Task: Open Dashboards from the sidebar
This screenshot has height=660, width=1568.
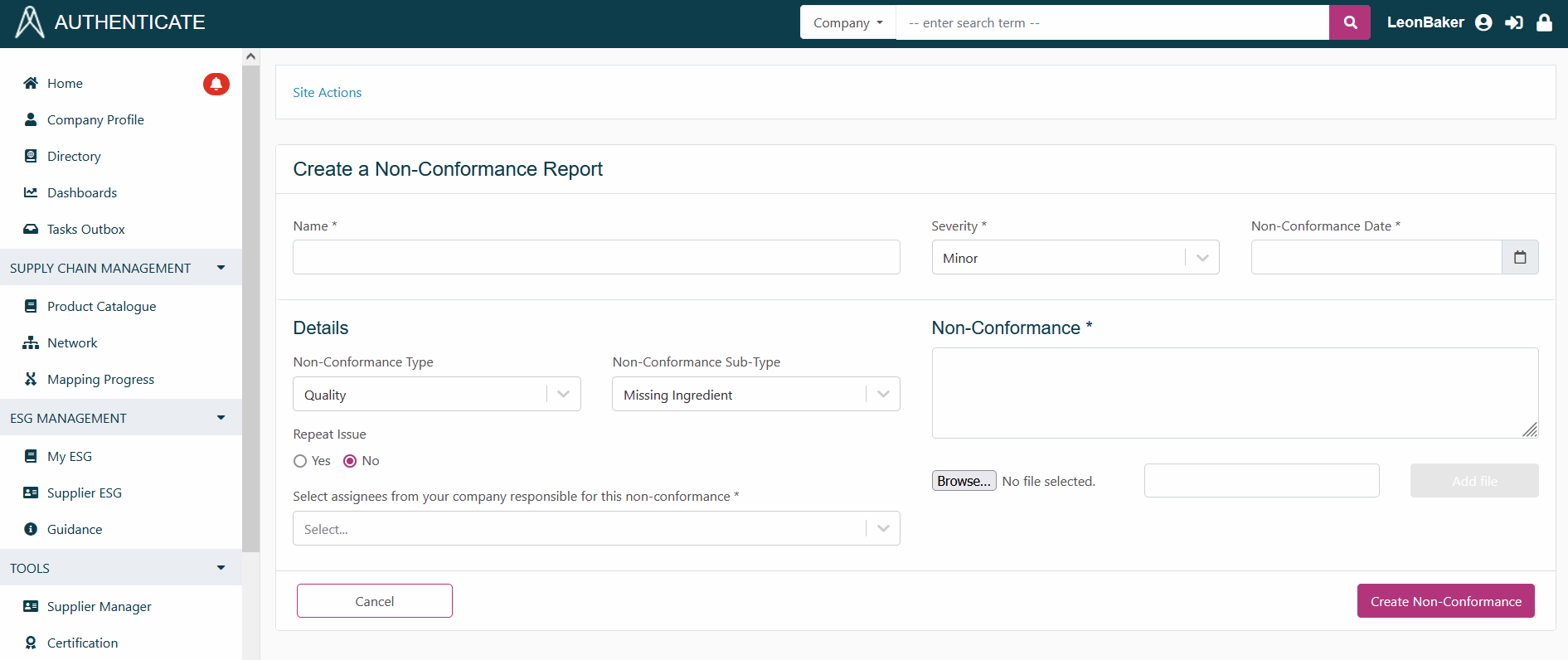Action: pyautogui.click(x=82, y=192)
